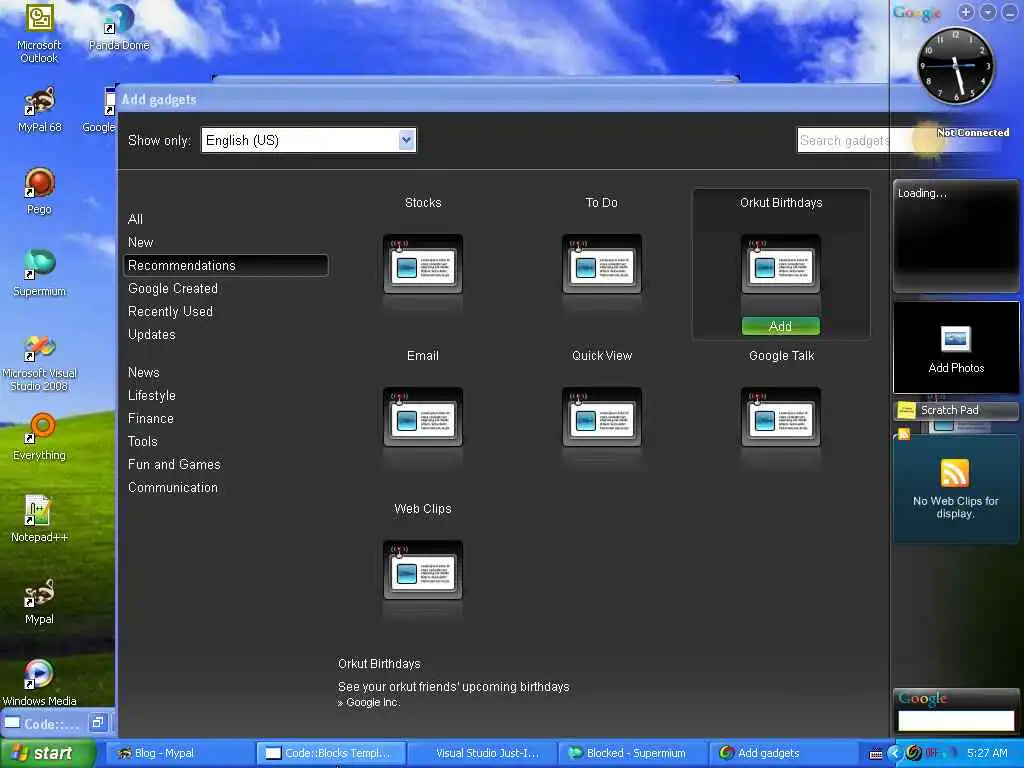The height and width of the screenshot is (768, 1024).
Task: Switch to Code::Blocks Templ... taskbar item
Action: 332,753
